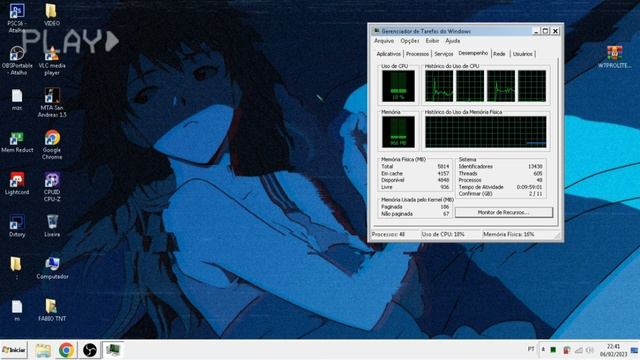
Task: Click the fourth CPU history graph
Action: coord(532,86)
